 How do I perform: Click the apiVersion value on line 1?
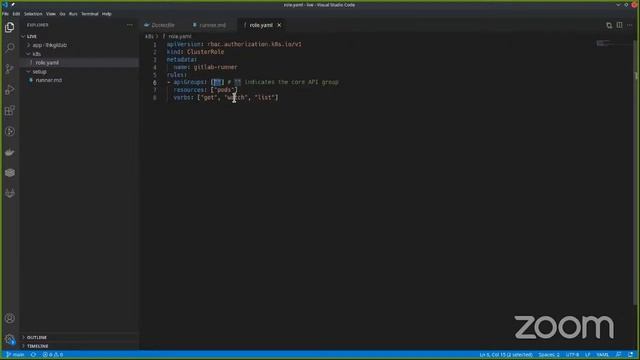(x=254, y=44)
